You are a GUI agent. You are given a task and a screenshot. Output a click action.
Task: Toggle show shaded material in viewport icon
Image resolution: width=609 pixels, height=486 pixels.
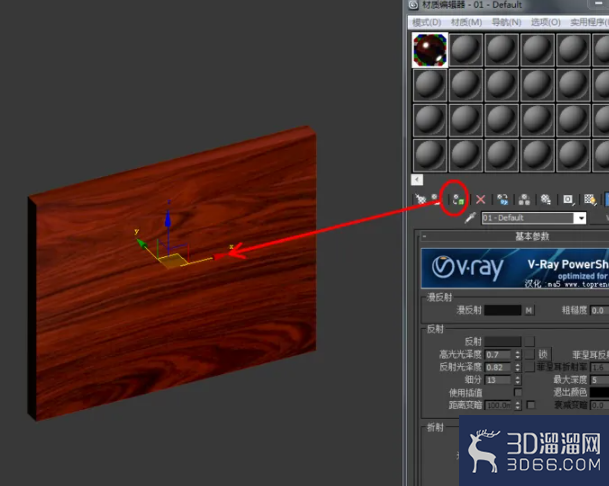[590, 200]
